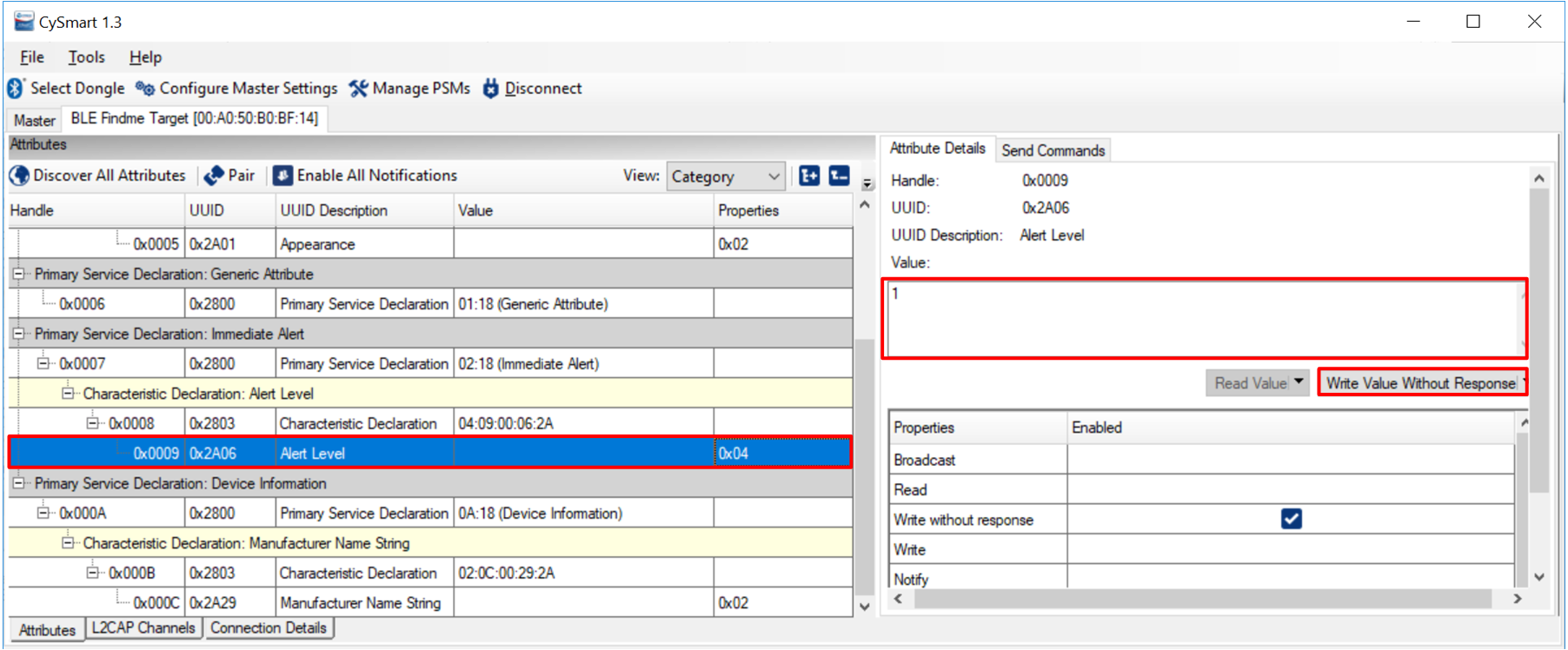Viewport: 1568px width, 650px height.
Task: Collapse the handle 0x000B node
Action: 92,573
